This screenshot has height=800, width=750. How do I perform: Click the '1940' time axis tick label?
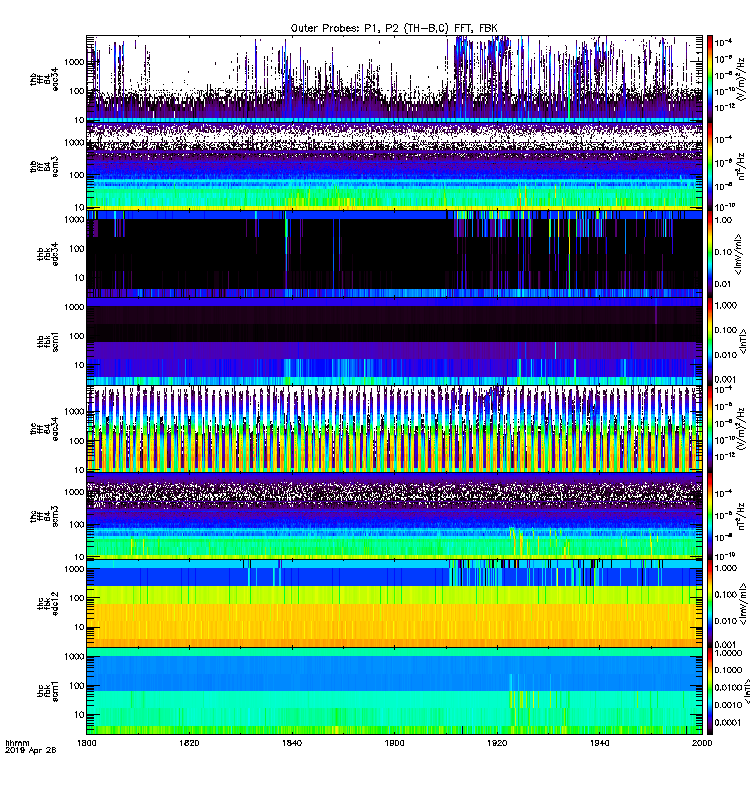coord(599,743)
